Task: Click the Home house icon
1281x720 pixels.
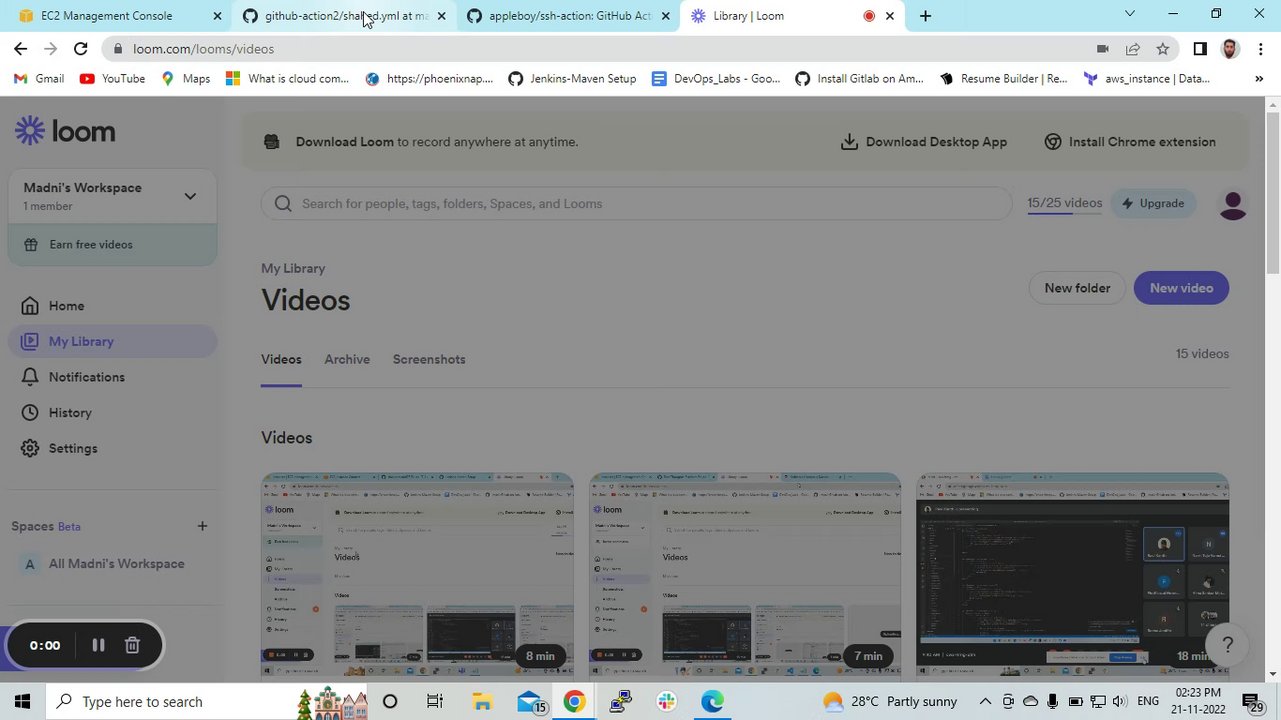Action: 30,306
